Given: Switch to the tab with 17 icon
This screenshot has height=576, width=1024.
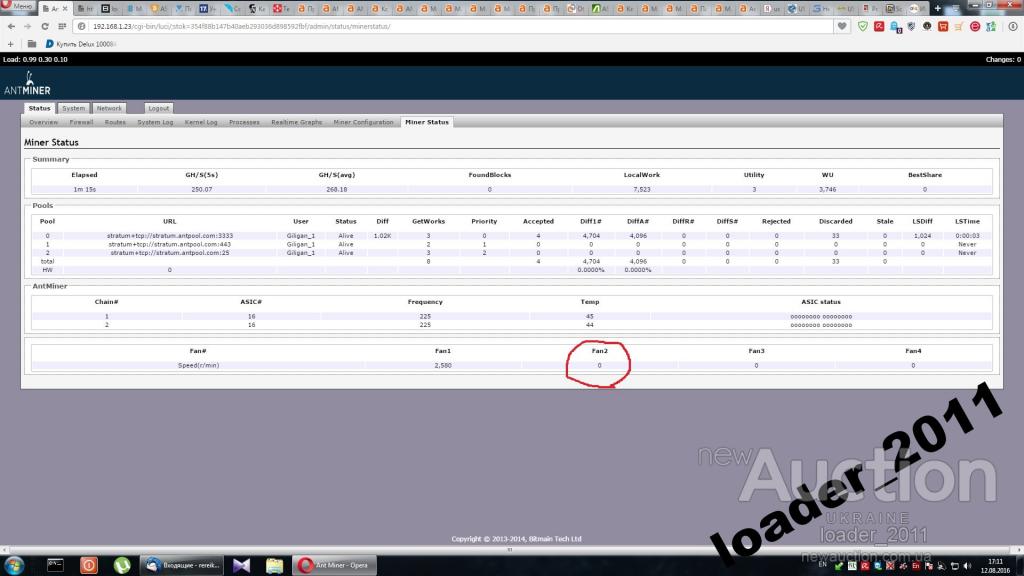Looking at the screenshot, I should point(208,8).
